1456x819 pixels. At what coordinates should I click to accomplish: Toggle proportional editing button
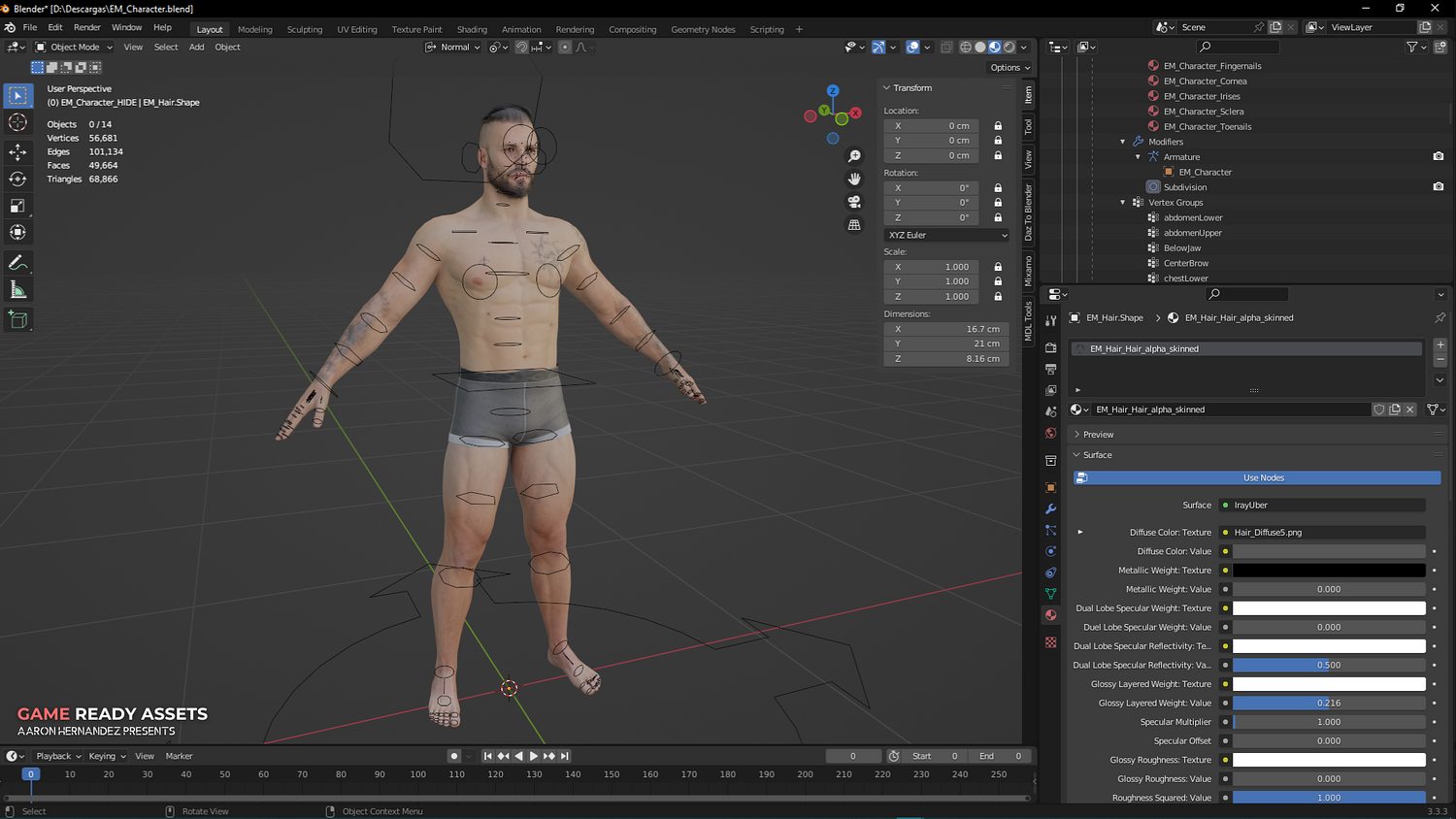click(565, 47)
